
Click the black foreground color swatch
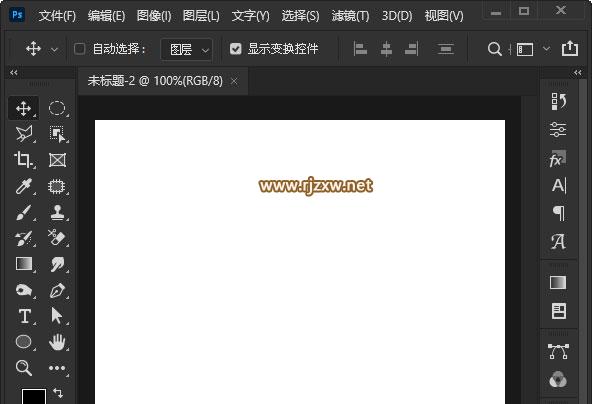point(34,396)
